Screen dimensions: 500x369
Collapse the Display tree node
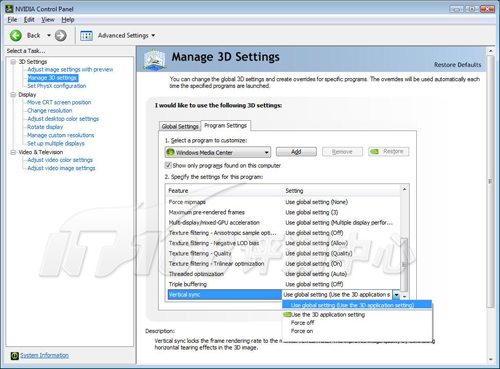pos(13,95)
